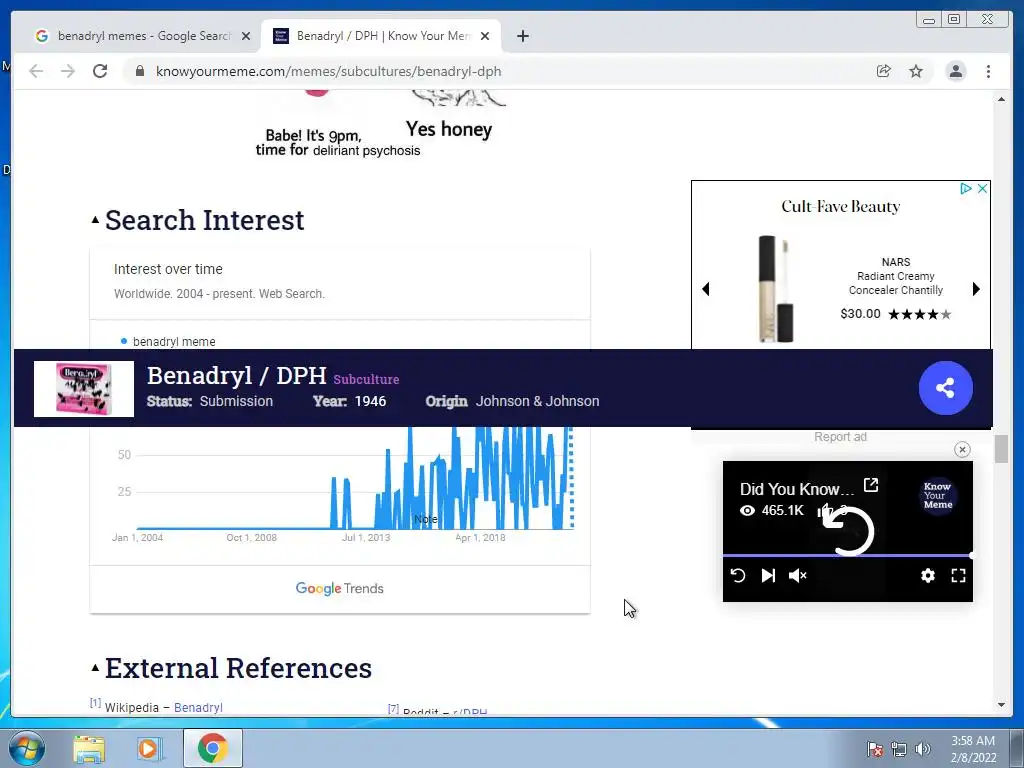Click the scrollbar up arrow
The width and height of the screenshot is (1024, 768).
[x=1001, y=99]
